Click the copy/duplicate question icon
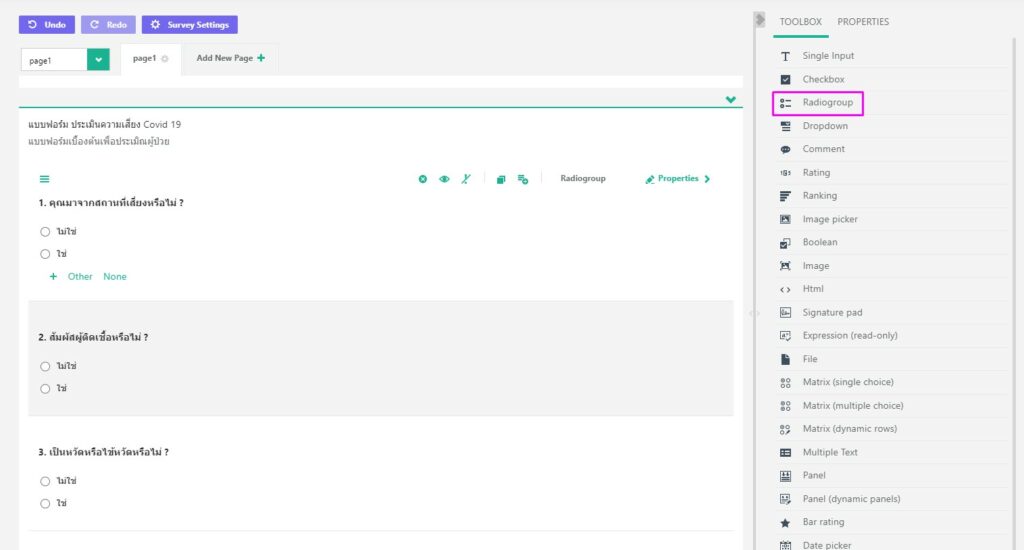 click(x=501, y=179)
